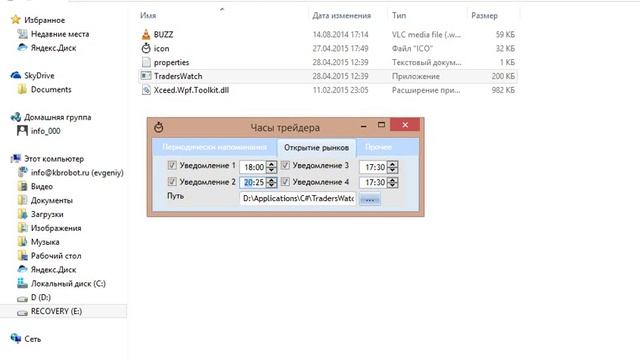640x360 pixels.
Task: Click the Уведомление 4 time field
Action: tap(373, 182)
